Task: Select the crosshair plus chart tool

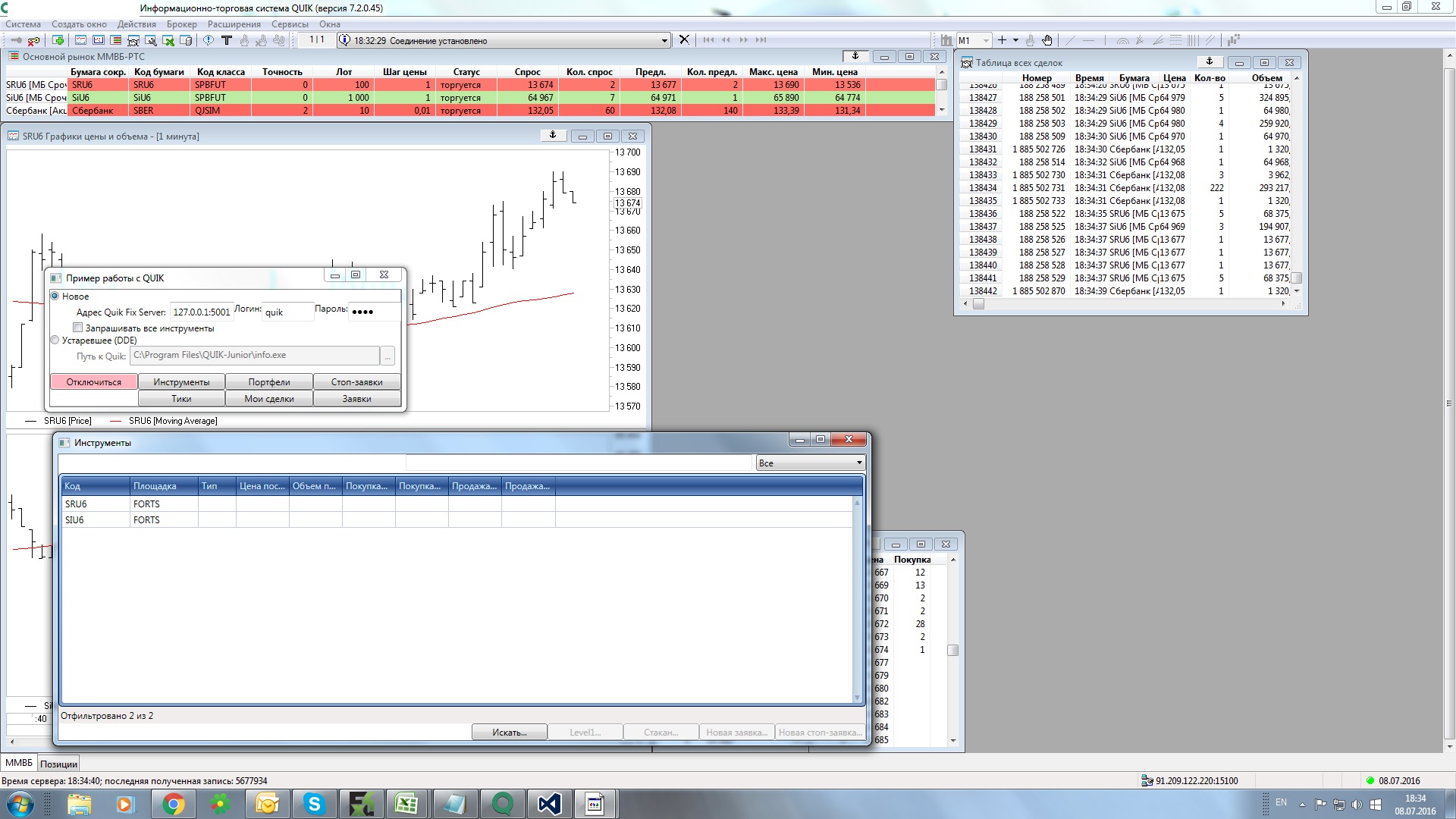Action: click(1002, 40)
